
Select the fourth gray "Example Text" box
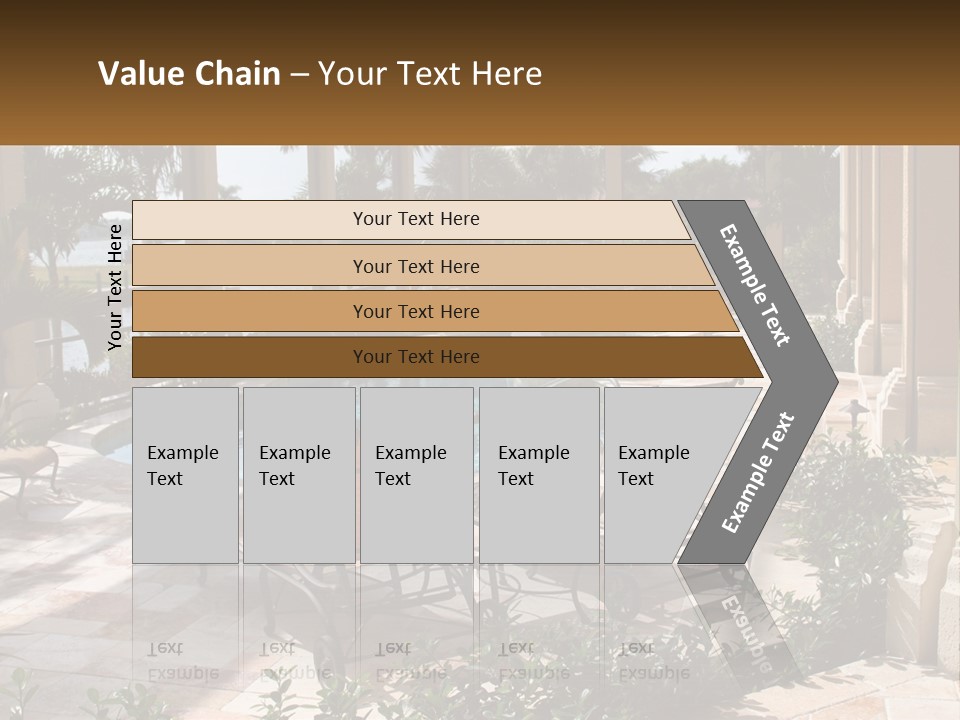click(x=538, y=475)
